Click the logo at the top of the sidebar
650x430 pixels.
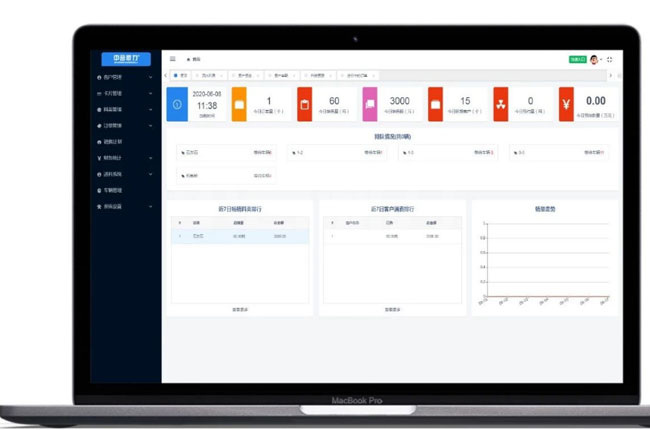coord(125,59)
